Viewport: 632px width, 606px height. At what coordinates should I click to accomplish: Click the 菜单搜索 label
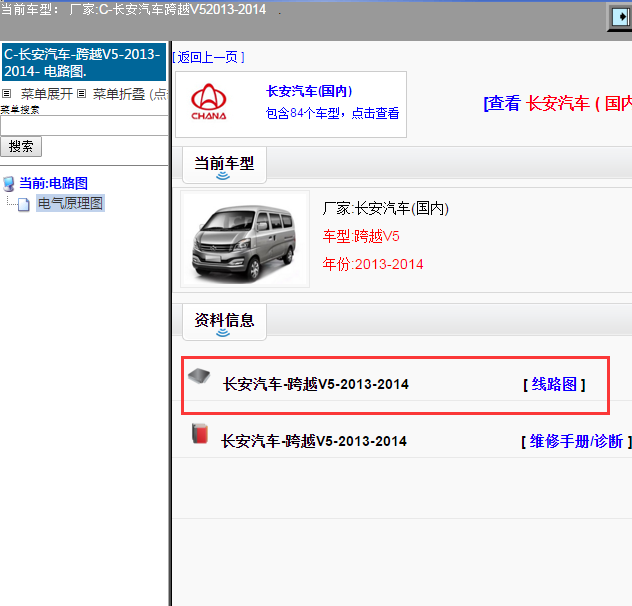point(20,110)
